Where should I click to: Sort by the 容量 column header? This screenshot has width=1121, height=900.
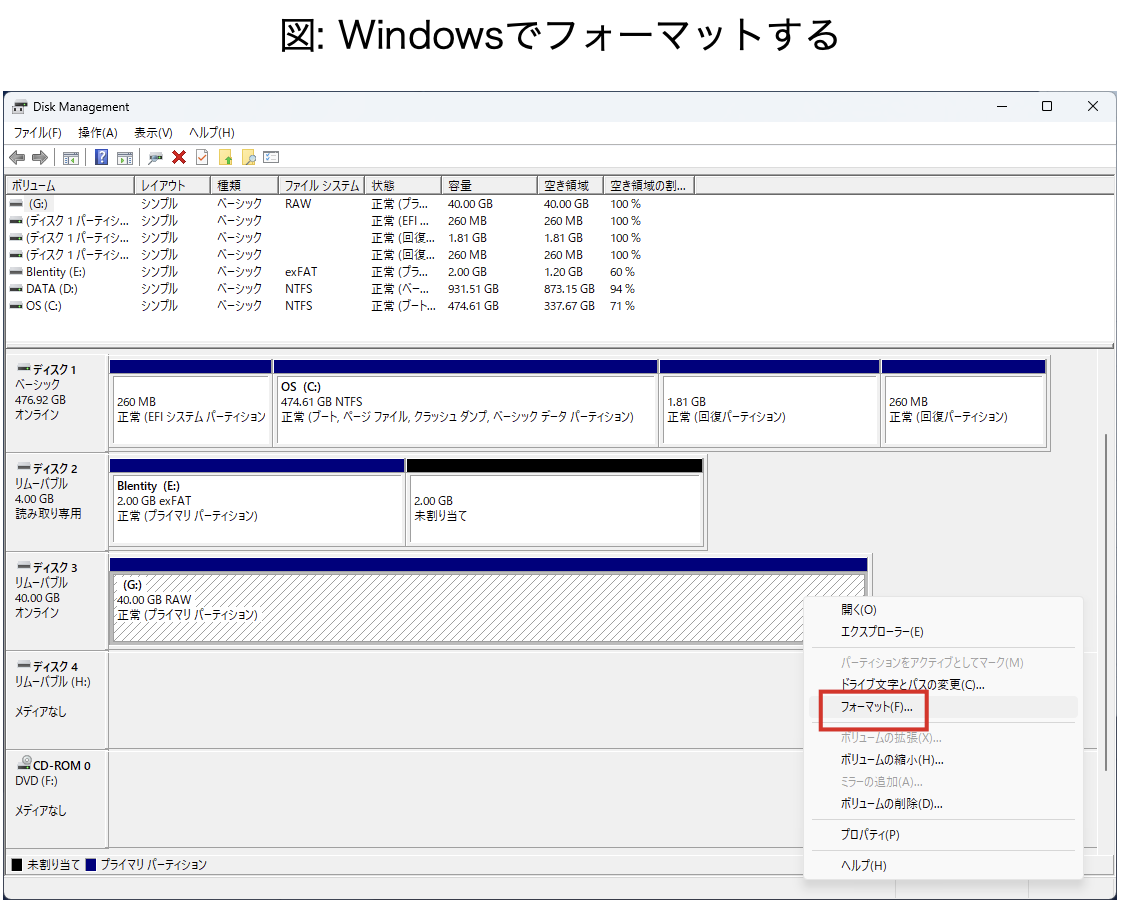(489, 186)
